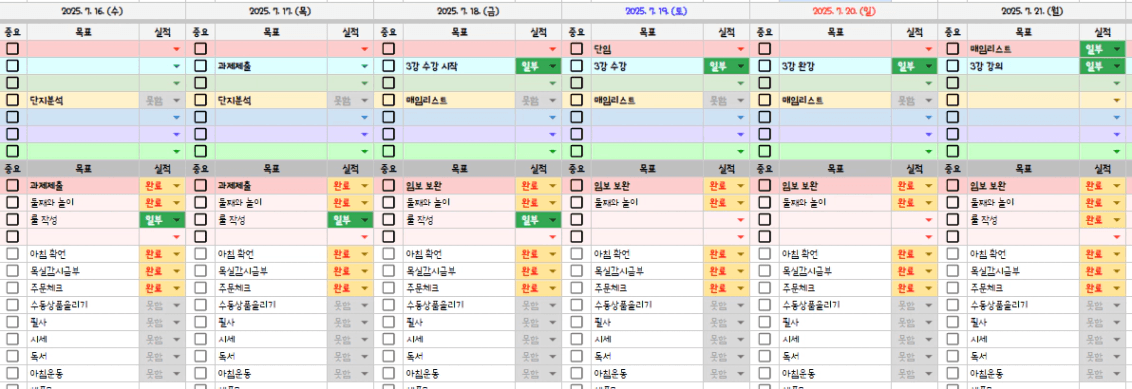This screenshot has width=1132, height=389.
Task: Select 주문체크 cell on 7. 17 (목)
Action: click(271, 288)
